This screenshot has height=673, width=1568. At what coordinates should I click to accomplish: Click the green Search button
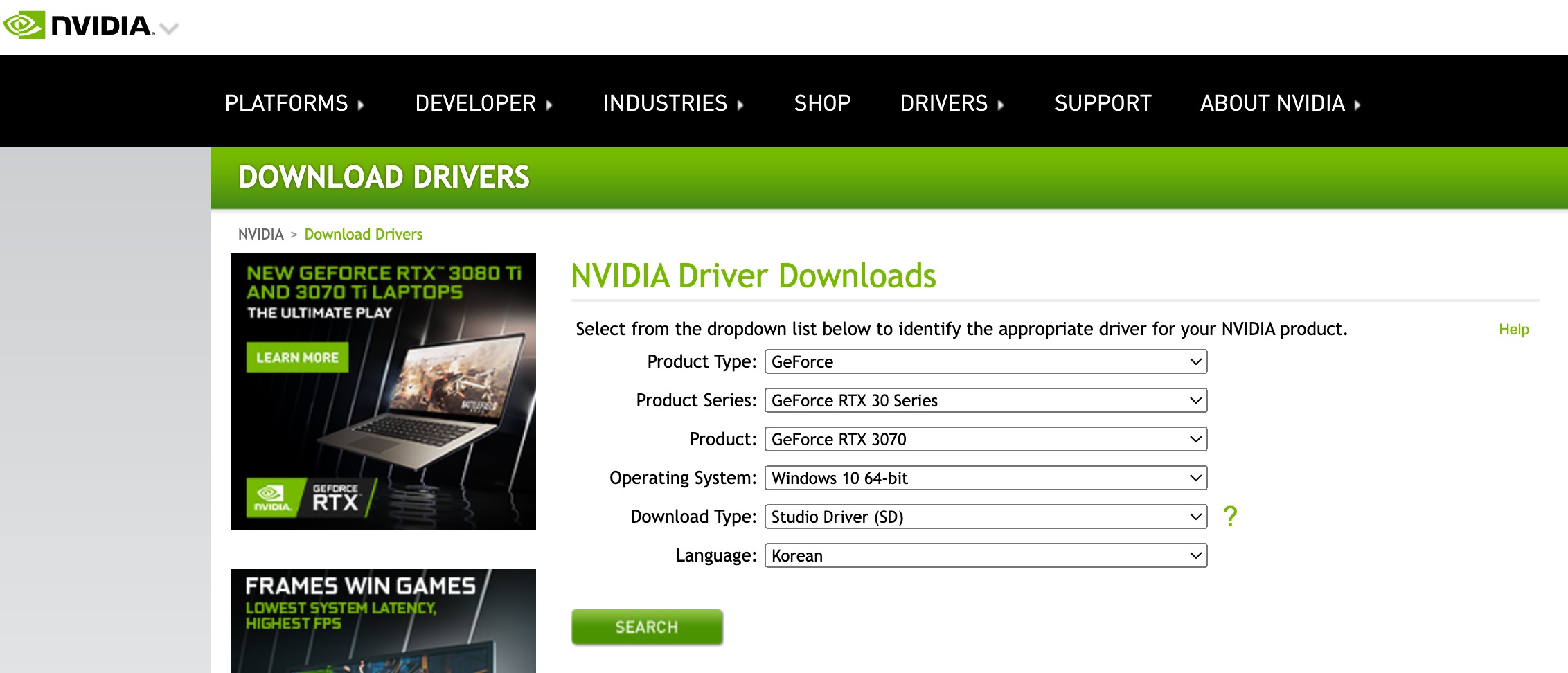pos(647,627)
